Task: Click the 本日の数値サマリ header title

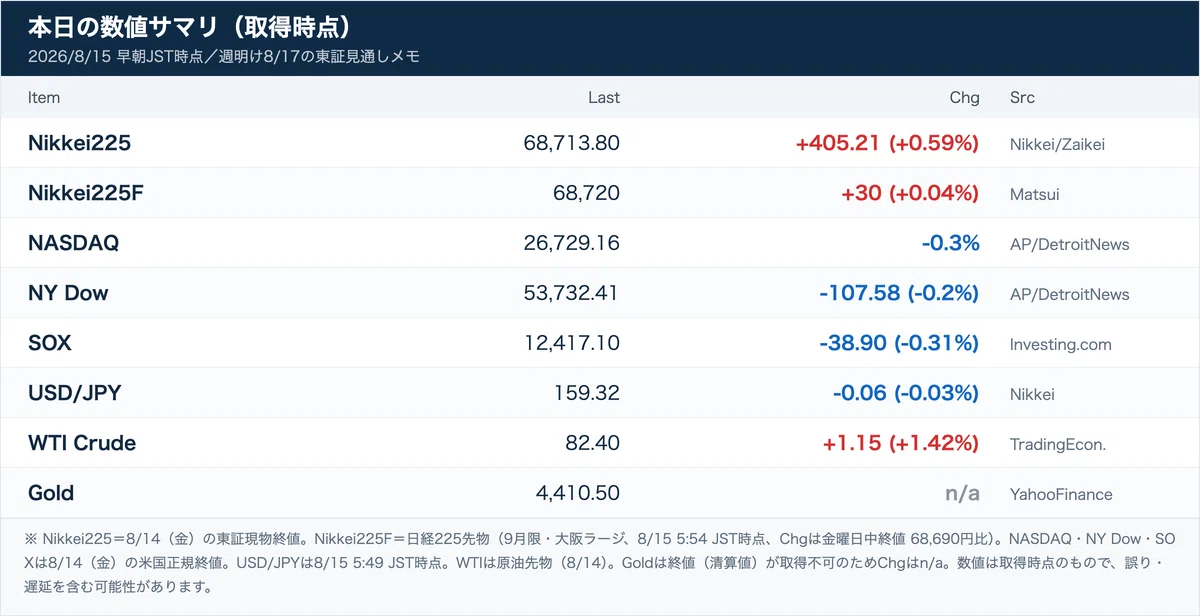Action: tap(189, 27)
